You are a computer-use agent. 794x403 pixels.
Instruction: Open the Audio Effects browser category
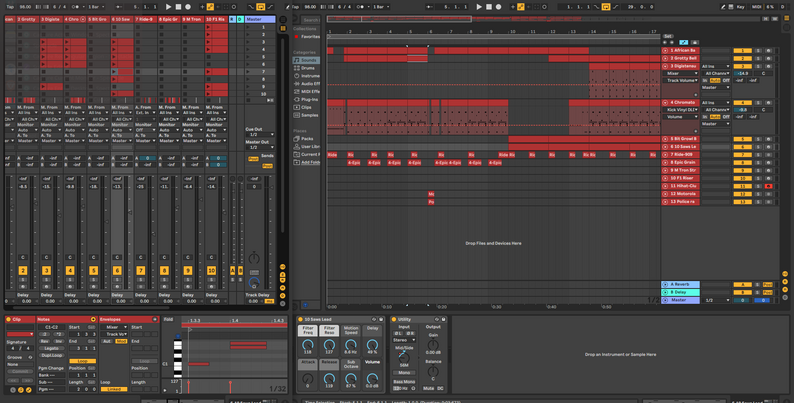click(x=306, y=84)
